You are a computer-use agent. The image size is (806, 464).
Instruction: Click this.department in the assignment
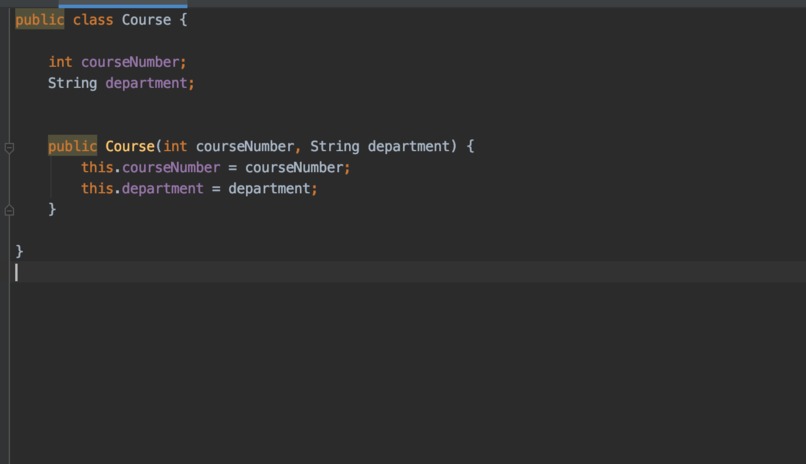coord(142,189)
